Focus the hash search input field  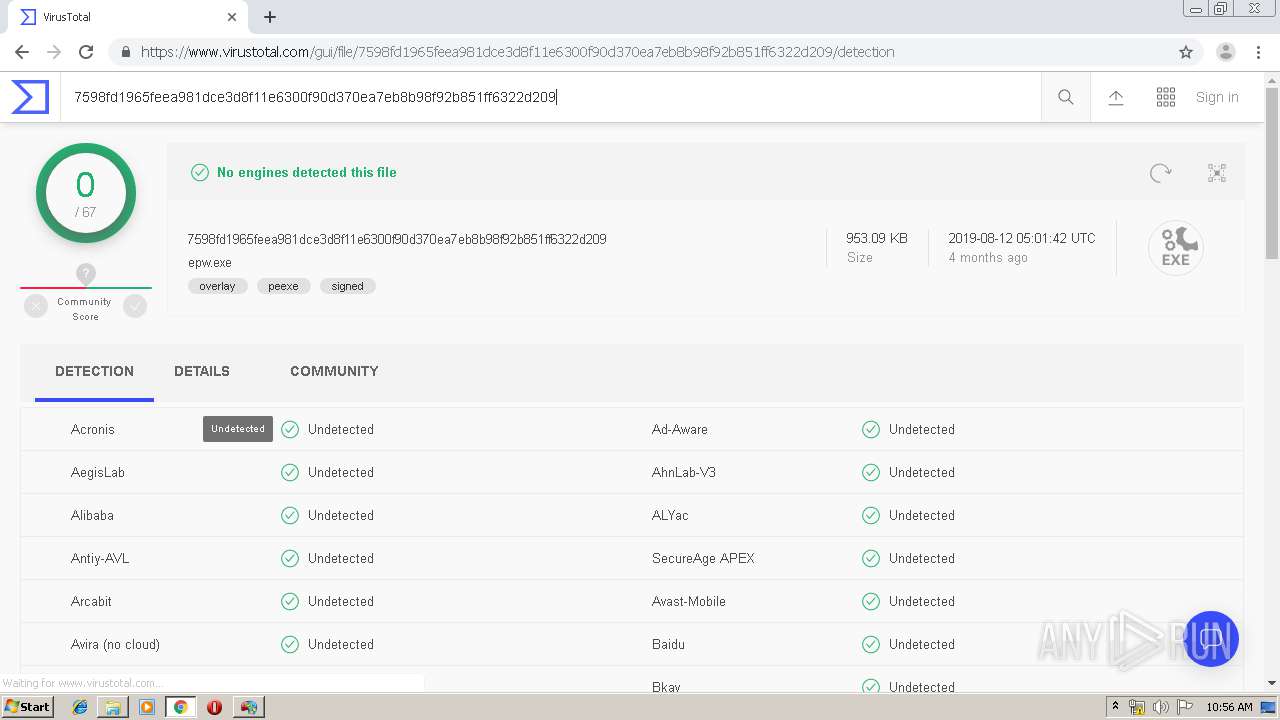point(550,97)
